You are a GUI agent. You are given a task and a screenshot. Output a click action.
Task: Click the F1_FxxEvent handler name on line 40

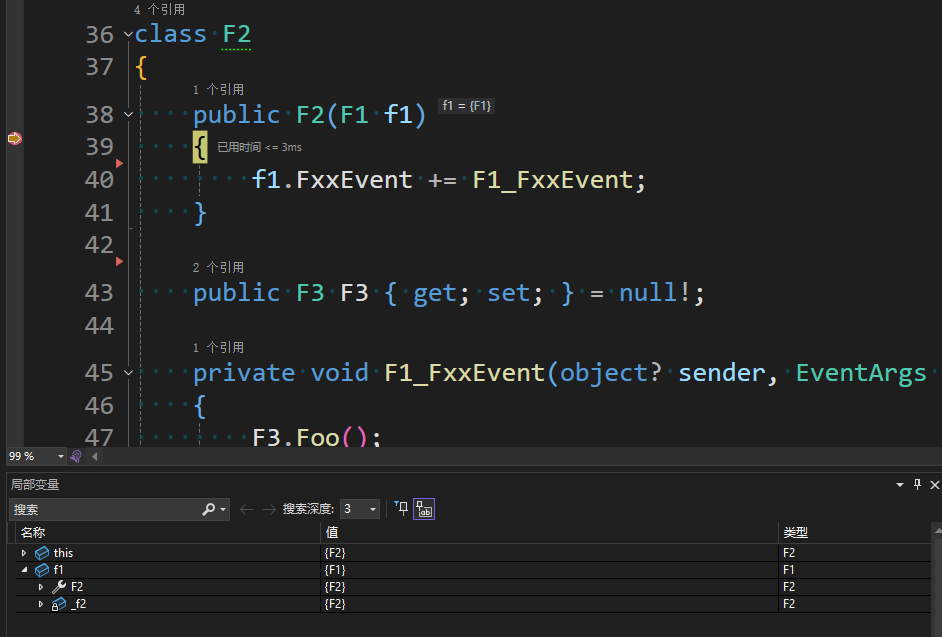[x=553, y=180]
